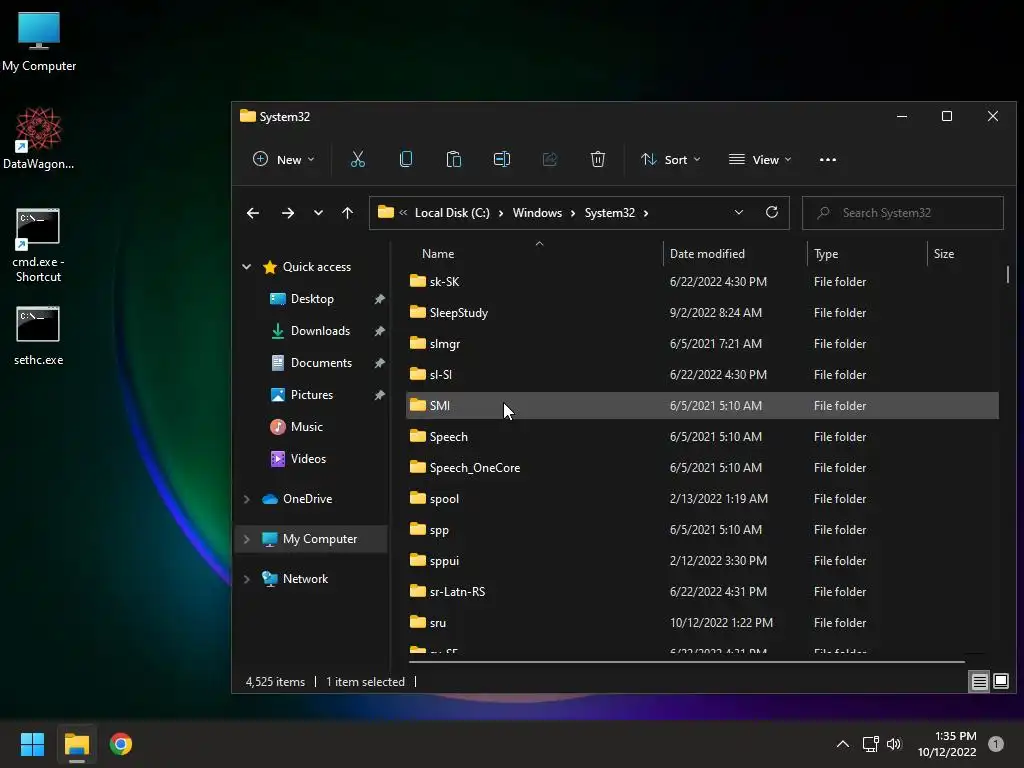
Task: Open the New item dropdown
Action: pyautogui.click(x=284, y=159)
